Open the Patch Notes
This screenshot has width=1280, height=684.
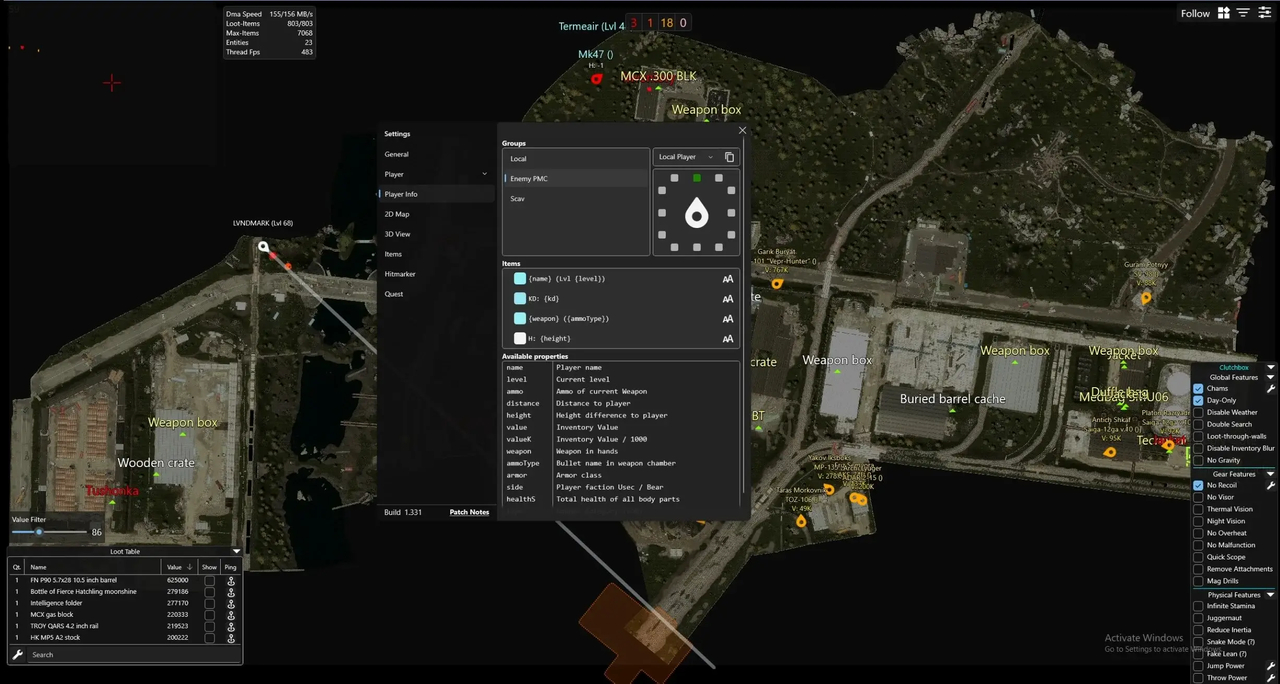pos(469,512)
